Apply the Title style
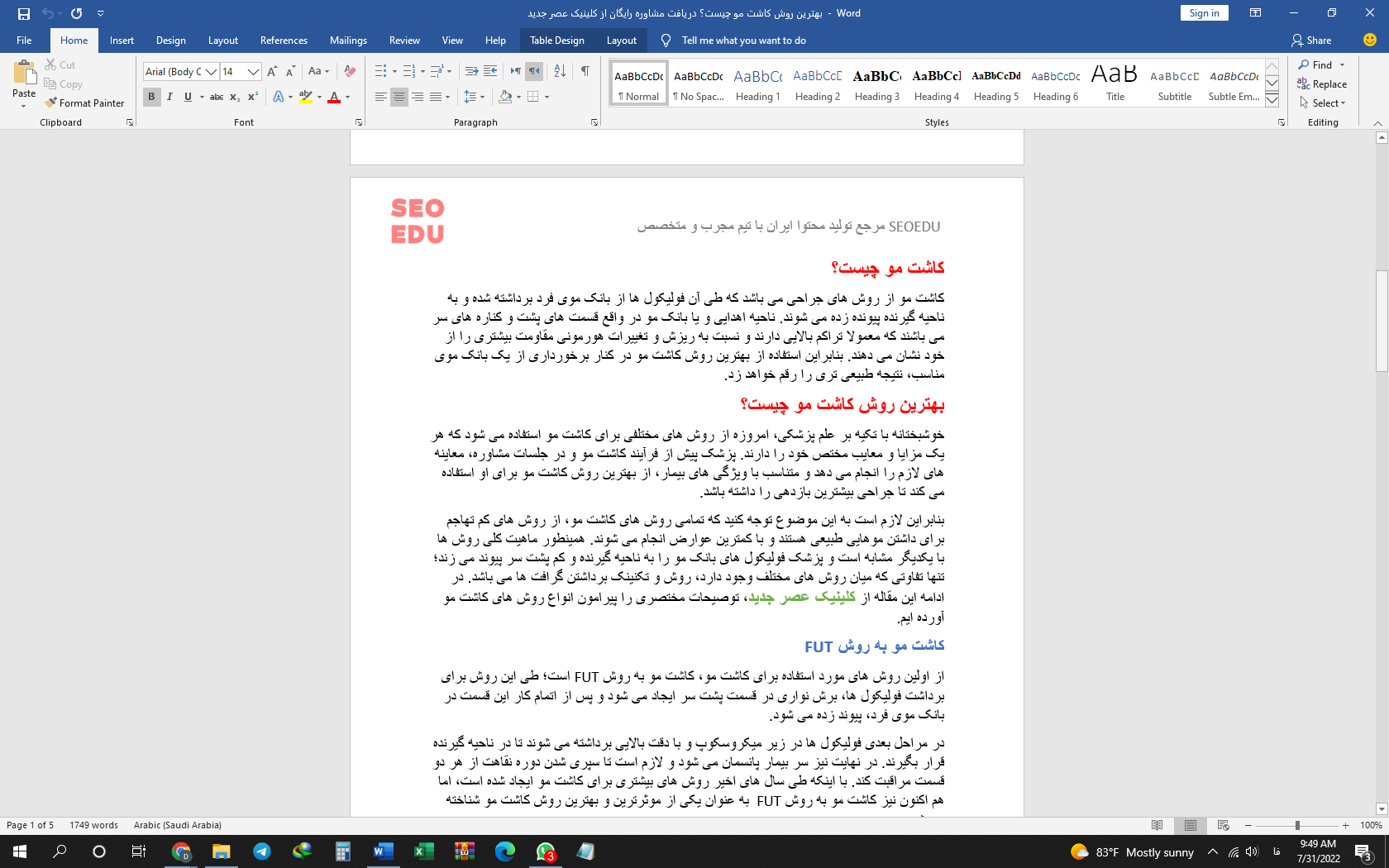Viewport: 1389px width, 868px height. (1115, 84)
